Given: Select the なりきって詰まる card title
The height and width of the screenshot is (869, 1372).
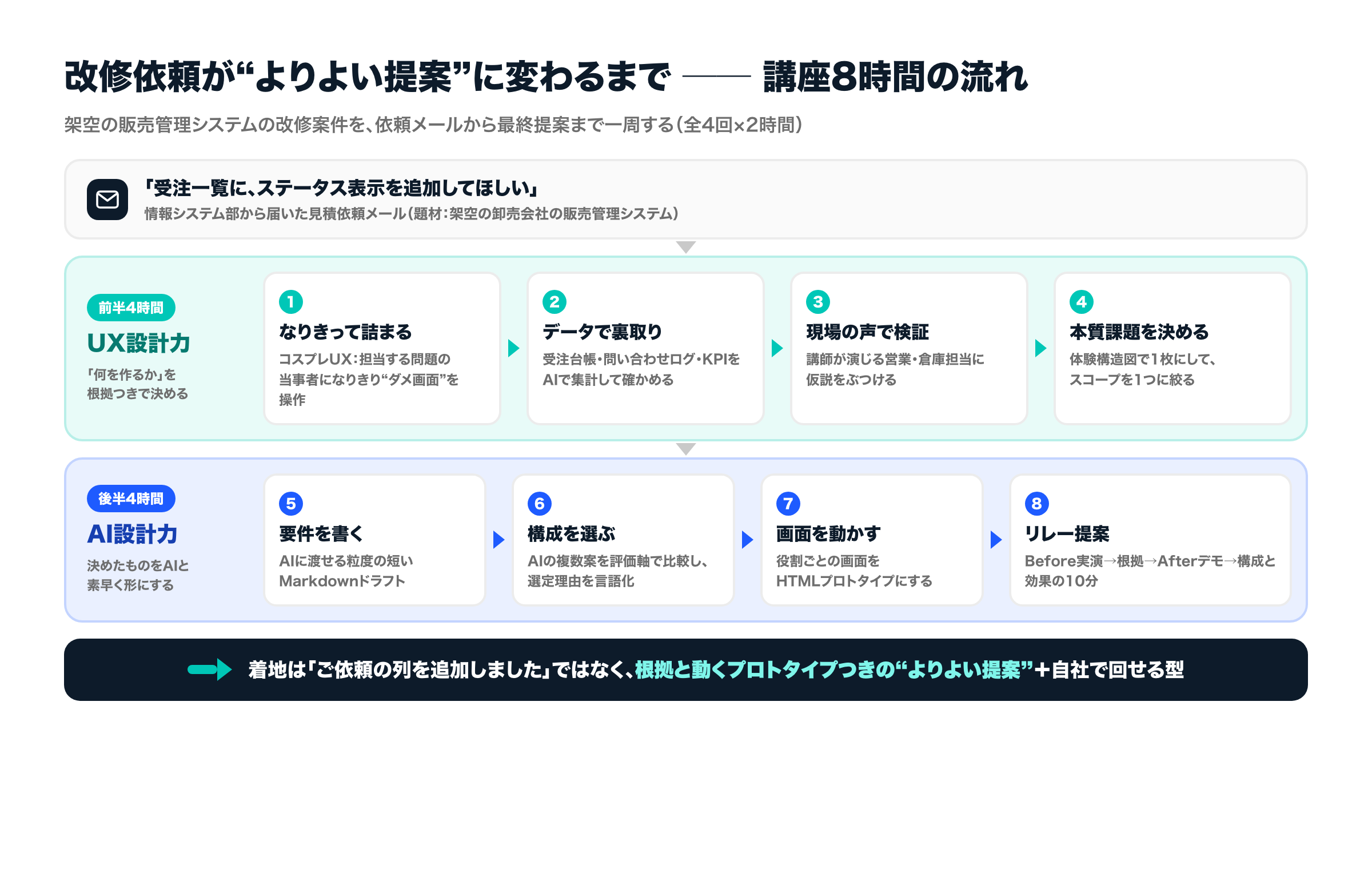Looking at the screenshot, I should tap(345, 332).
